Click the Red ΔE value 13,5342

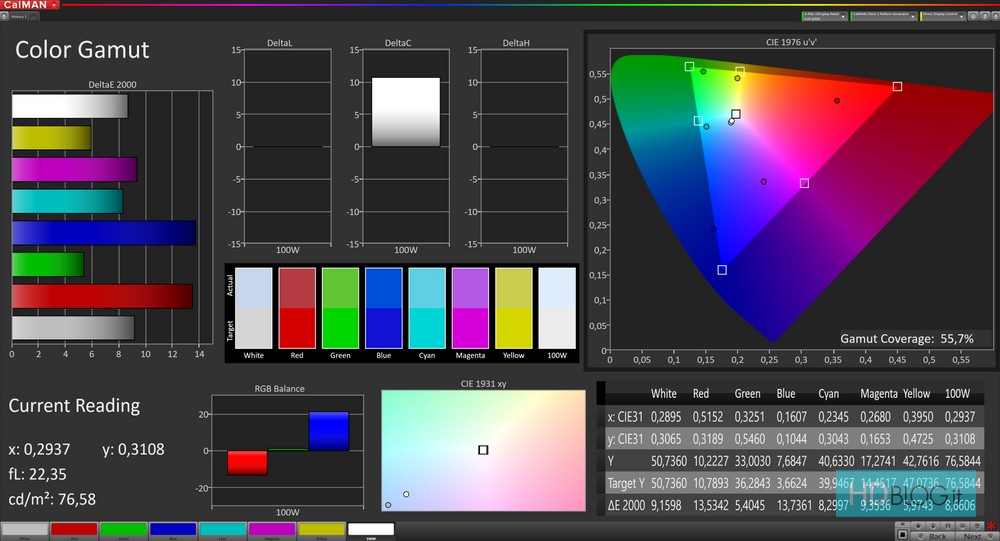(x=710, y=506)
